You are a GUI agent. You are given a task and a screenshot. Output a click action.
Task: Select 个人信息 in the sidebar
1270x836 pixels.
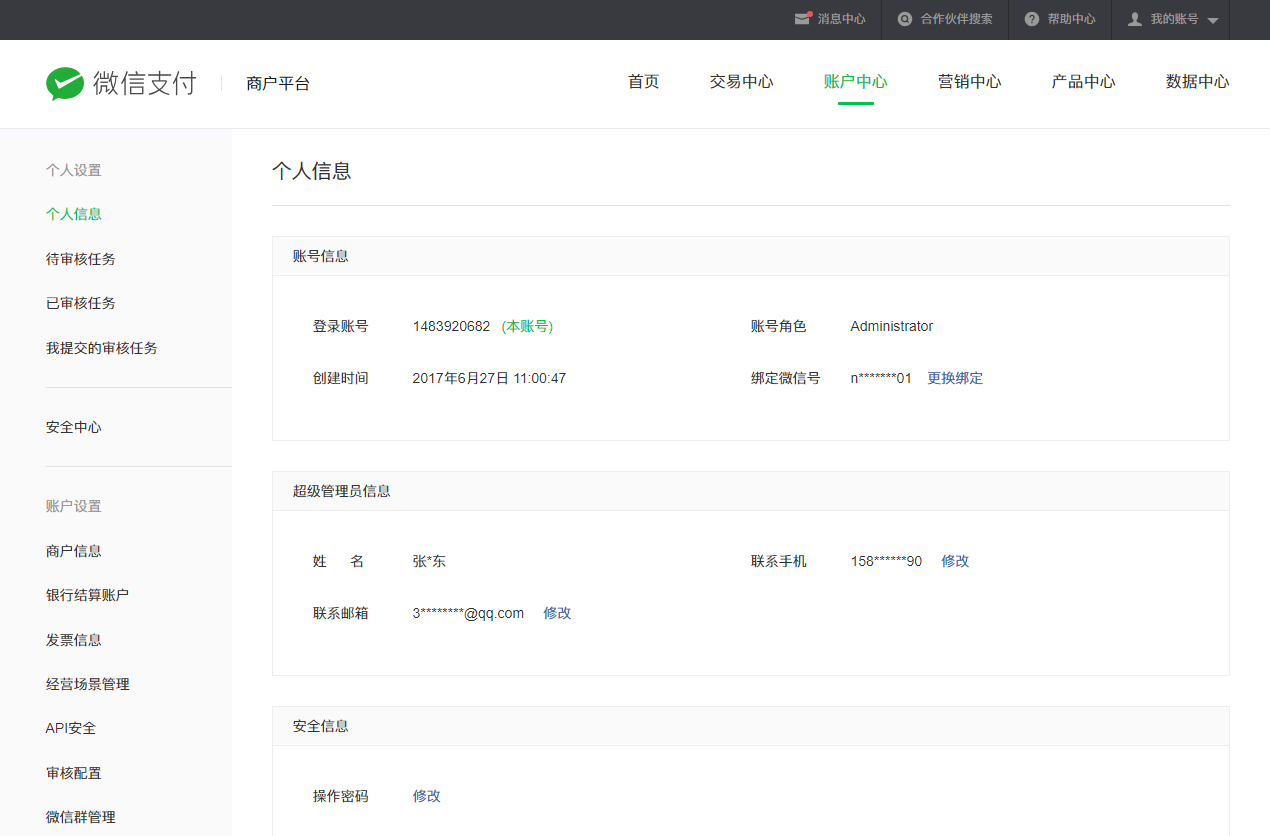click(74, 214)
